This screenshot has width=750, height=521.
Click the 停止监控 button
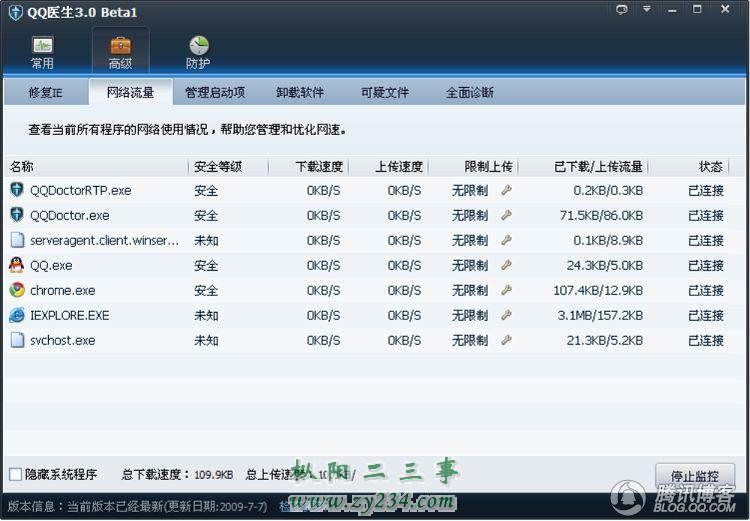coord(695,476)
